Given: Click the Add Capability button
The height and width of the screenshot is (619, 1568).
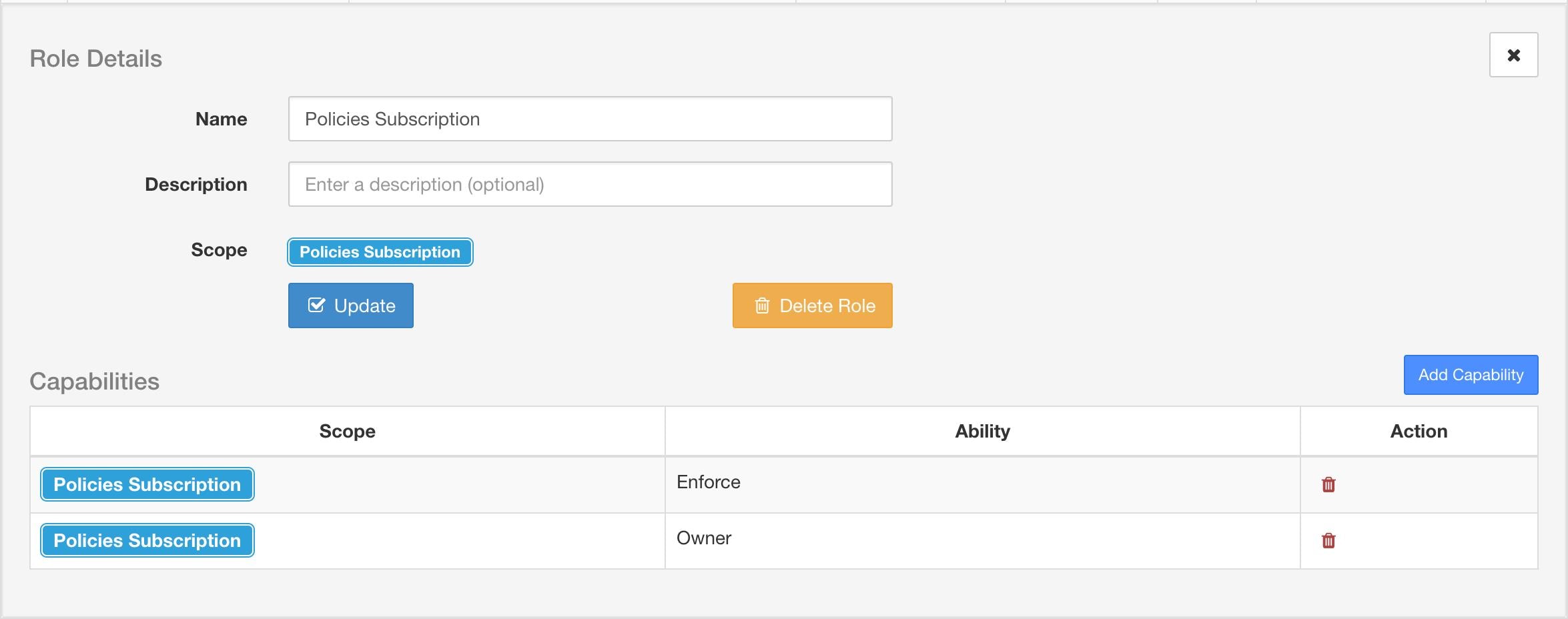Looking at the screenshot, I should tap(1471, 375).
